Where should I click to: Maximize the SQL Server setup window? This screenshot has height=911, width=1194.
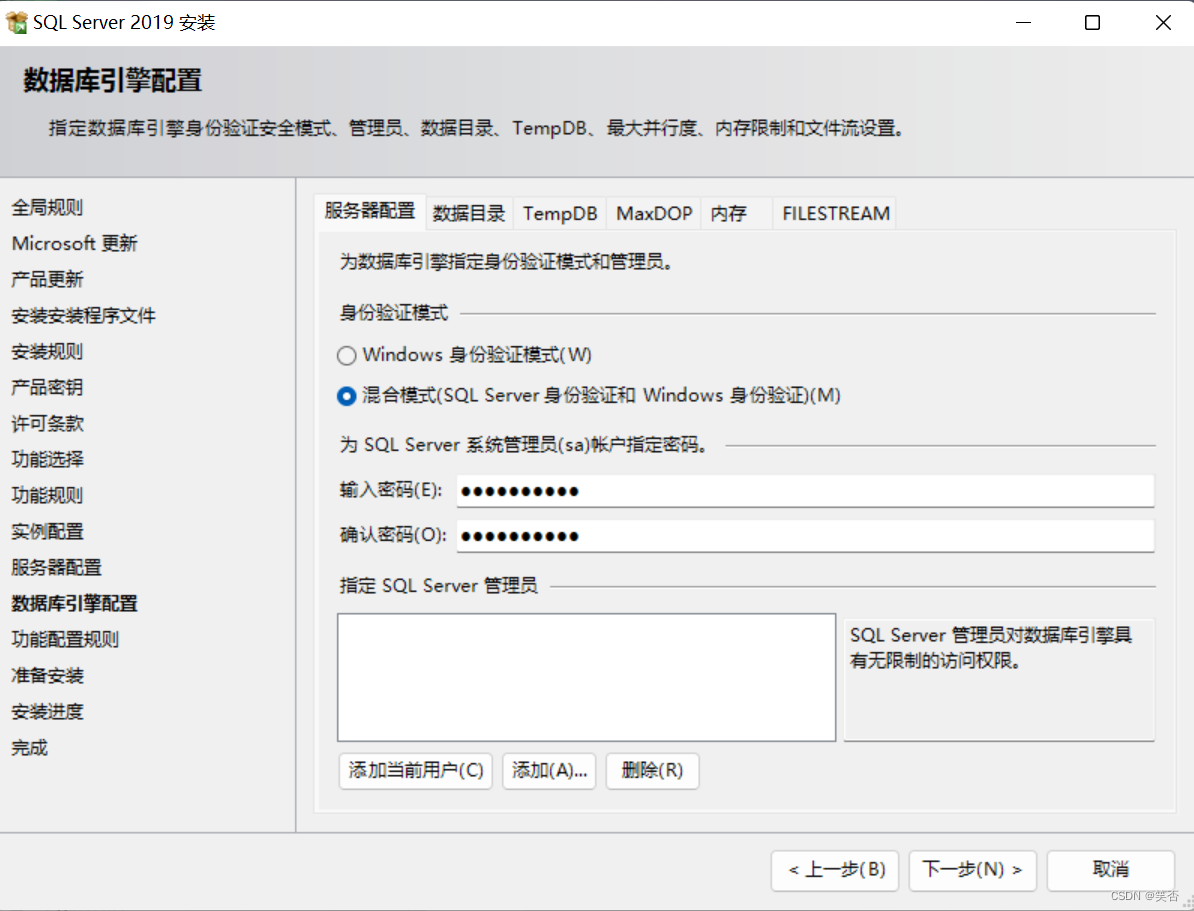click(x=1093, y=23)
